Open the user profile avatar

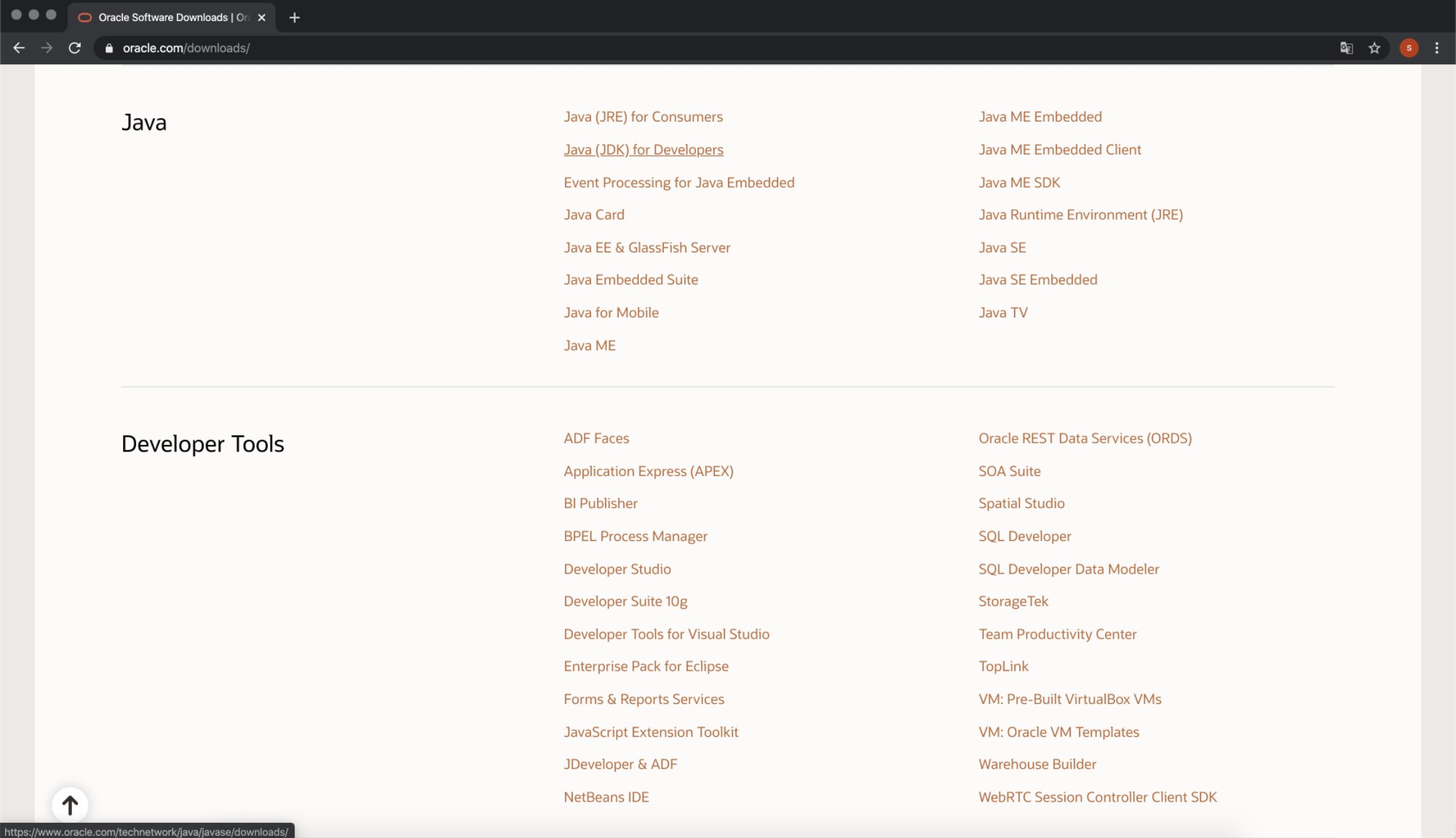click(1409, 48)
